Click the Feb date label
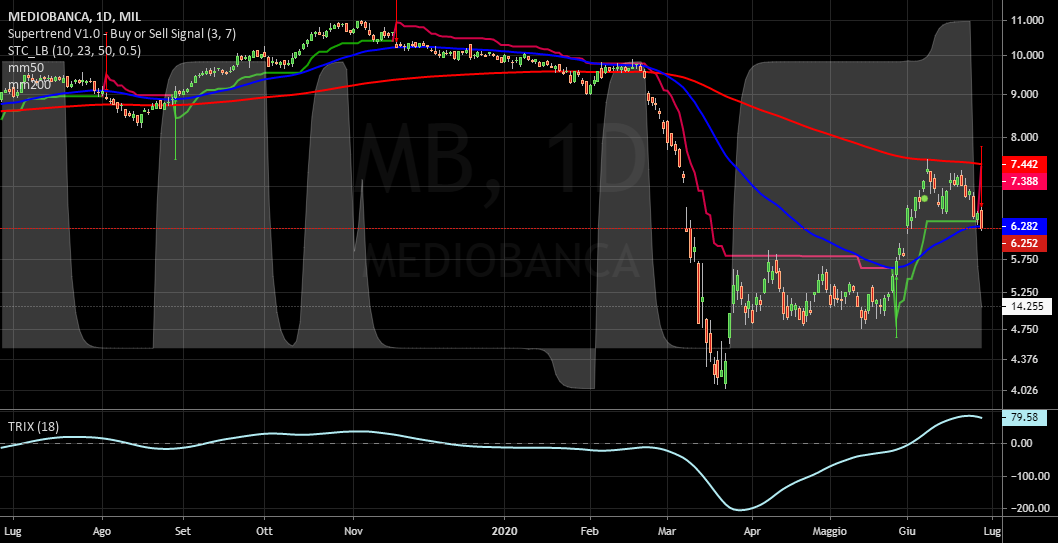1058x543 pixels. coord(590,532)
